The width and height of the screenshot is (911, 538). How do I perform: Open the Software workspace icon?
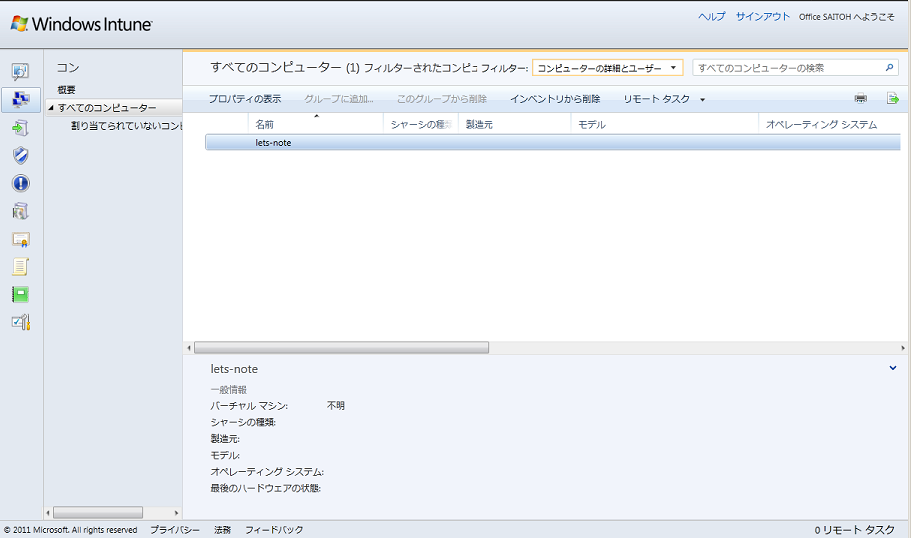coord(20,211)
